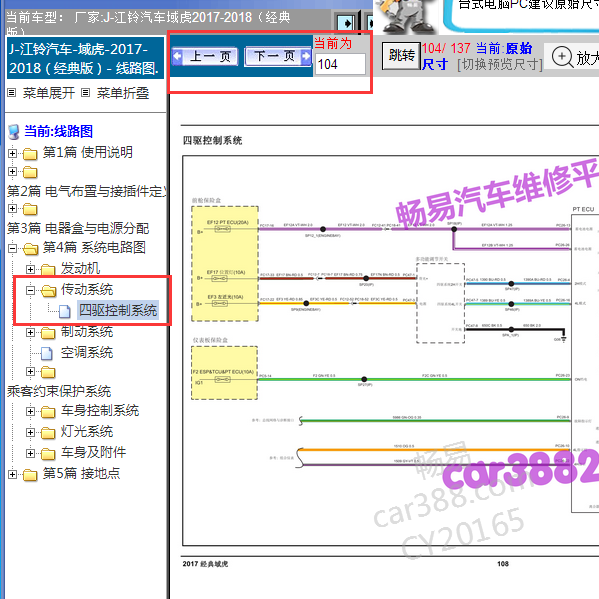Open 乘客约束保护系统 tree item
599x599 pixels.
(59, 391)
